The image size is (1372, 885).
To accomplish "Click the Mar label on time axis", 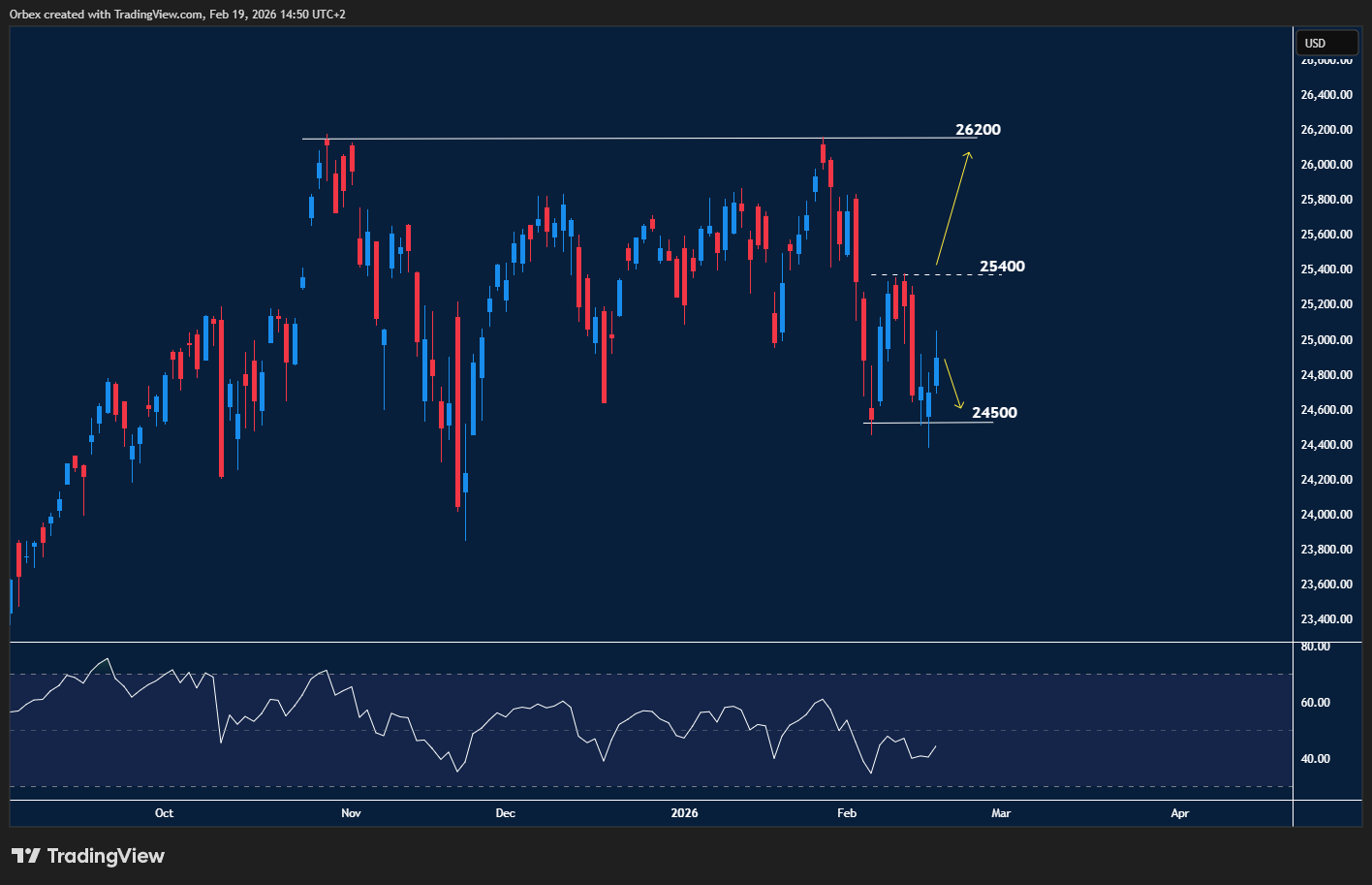I will point(1001,813).
